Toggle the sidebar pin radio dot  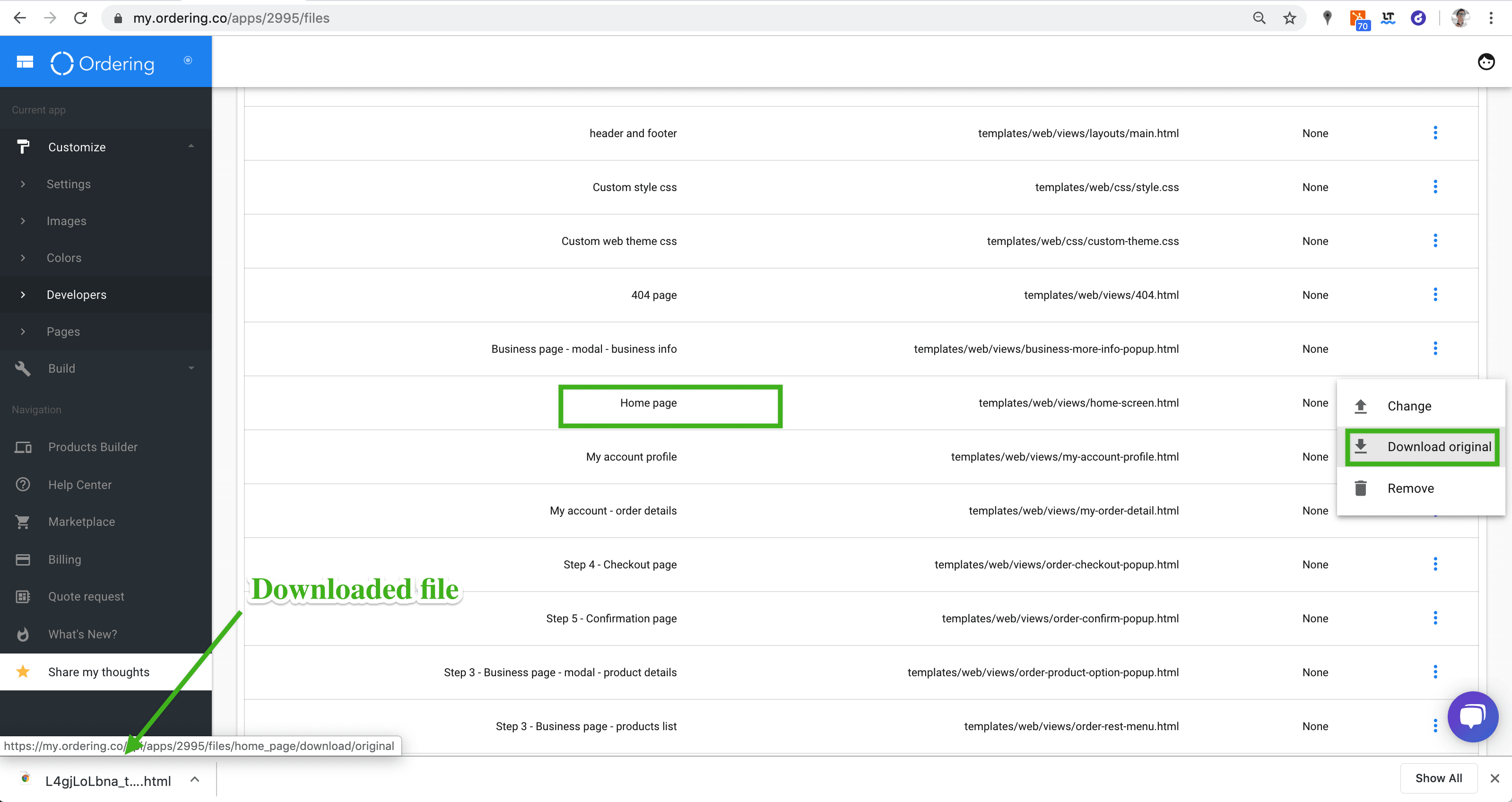pyautogui.click(x=188, y=61)
